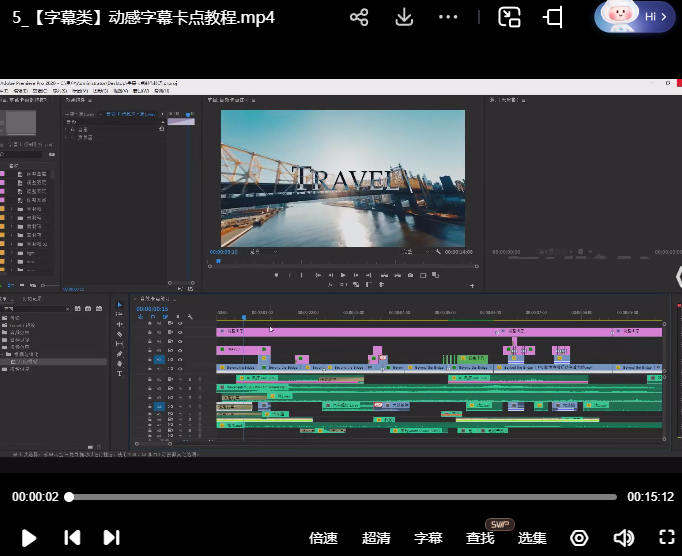682x556 pixels.
Task: Open the 超清 video quality selector
Action: 376,538
